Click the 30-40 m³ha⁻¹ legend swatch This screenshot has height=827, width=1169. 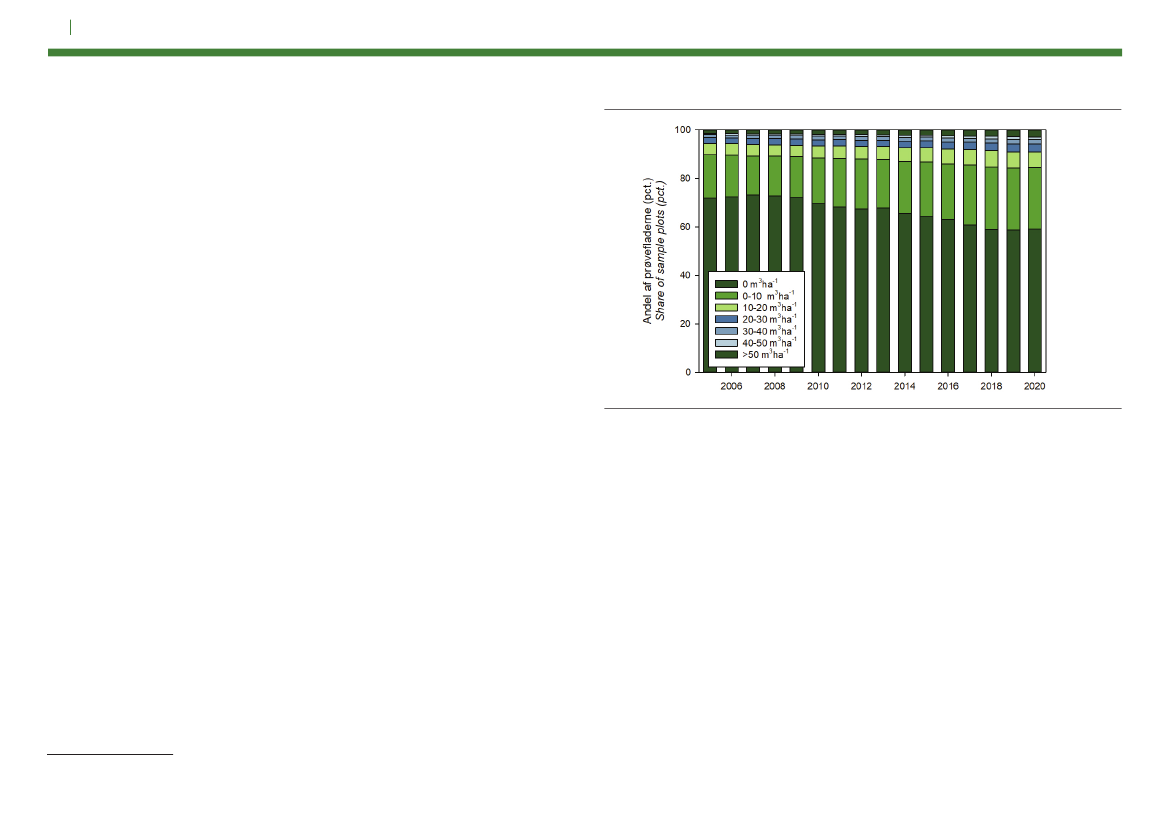[726, 331]
